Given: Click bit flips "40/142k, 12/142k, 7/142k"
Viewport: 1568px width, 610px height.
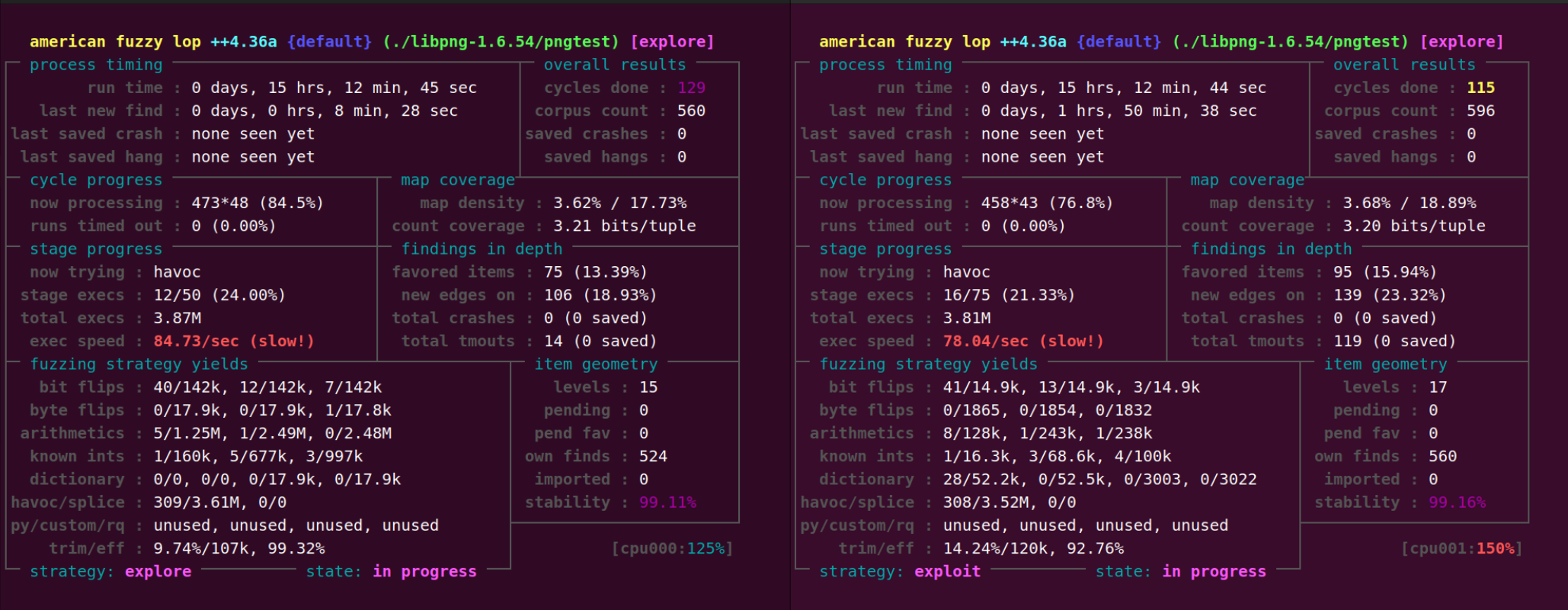Looking at the screenshot, I should click(267, 387).
